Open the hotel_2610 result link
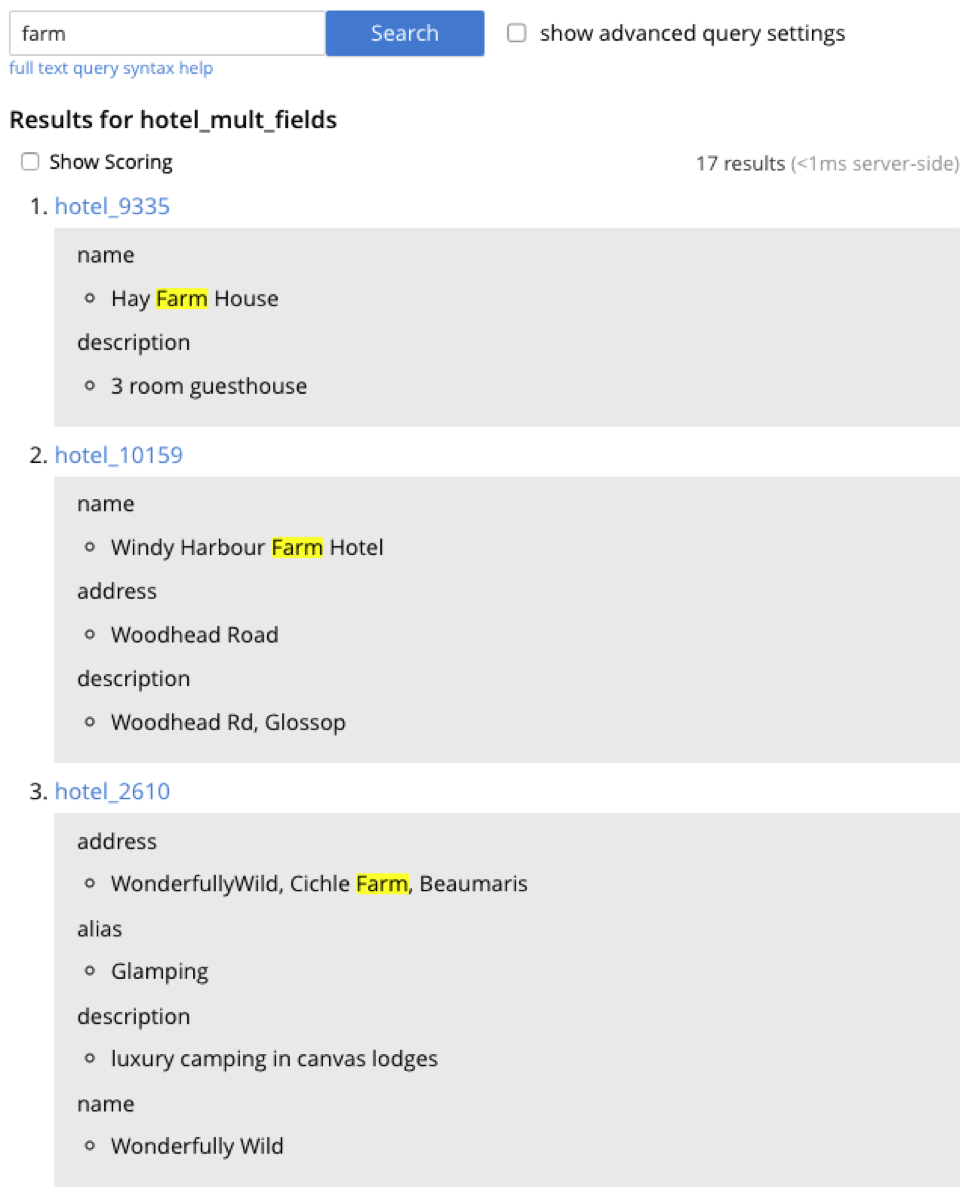Viewport: 974px width, 1202px height. [x=112, y=792]
